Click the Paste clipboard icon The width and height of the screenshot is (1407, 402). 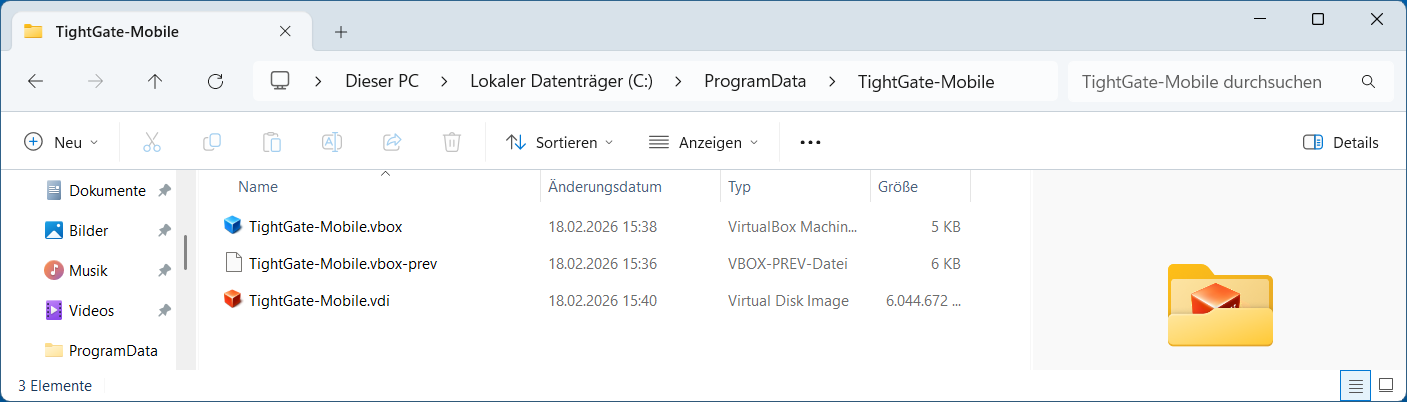click(x=272, y=142)
